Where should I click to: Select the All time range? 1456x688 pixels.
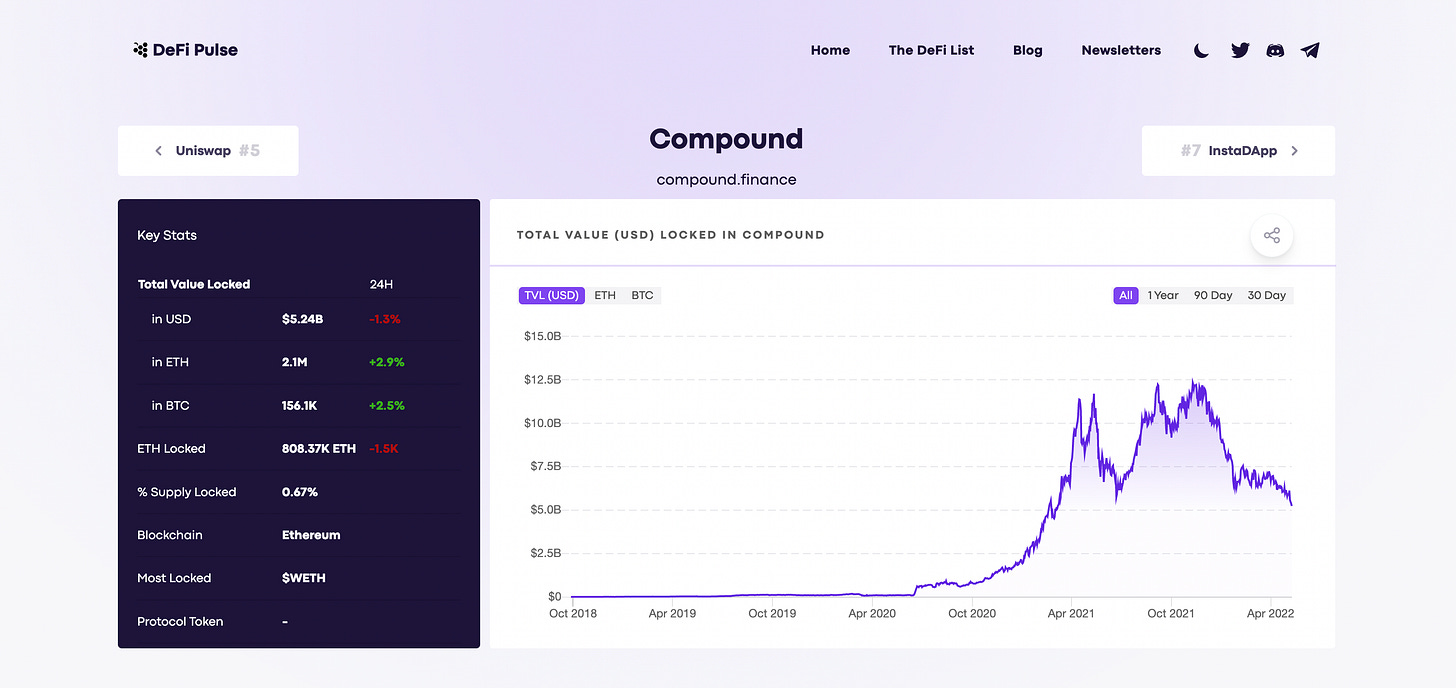(1126, 295)
